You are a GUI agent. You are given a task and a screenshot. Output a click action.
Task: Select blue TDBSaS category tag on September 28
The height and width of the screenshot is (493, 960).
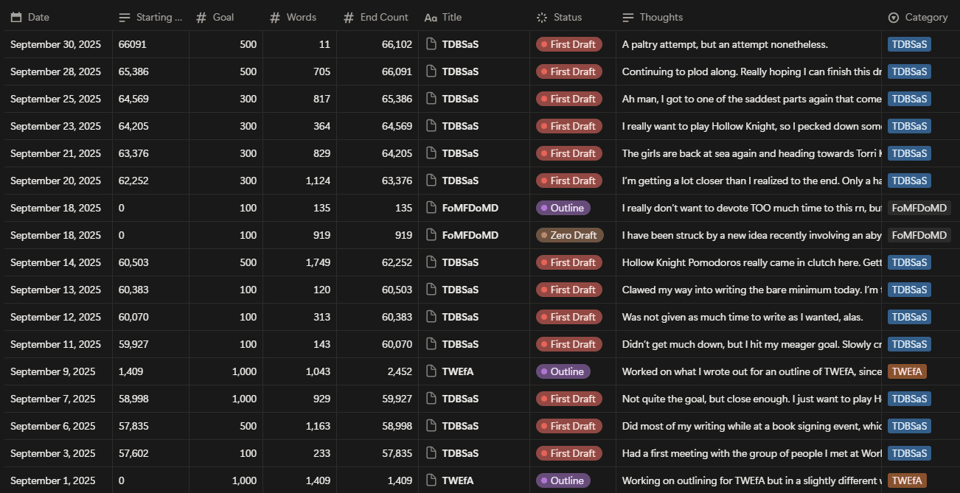pyautogui.click(x=909, y=71)
